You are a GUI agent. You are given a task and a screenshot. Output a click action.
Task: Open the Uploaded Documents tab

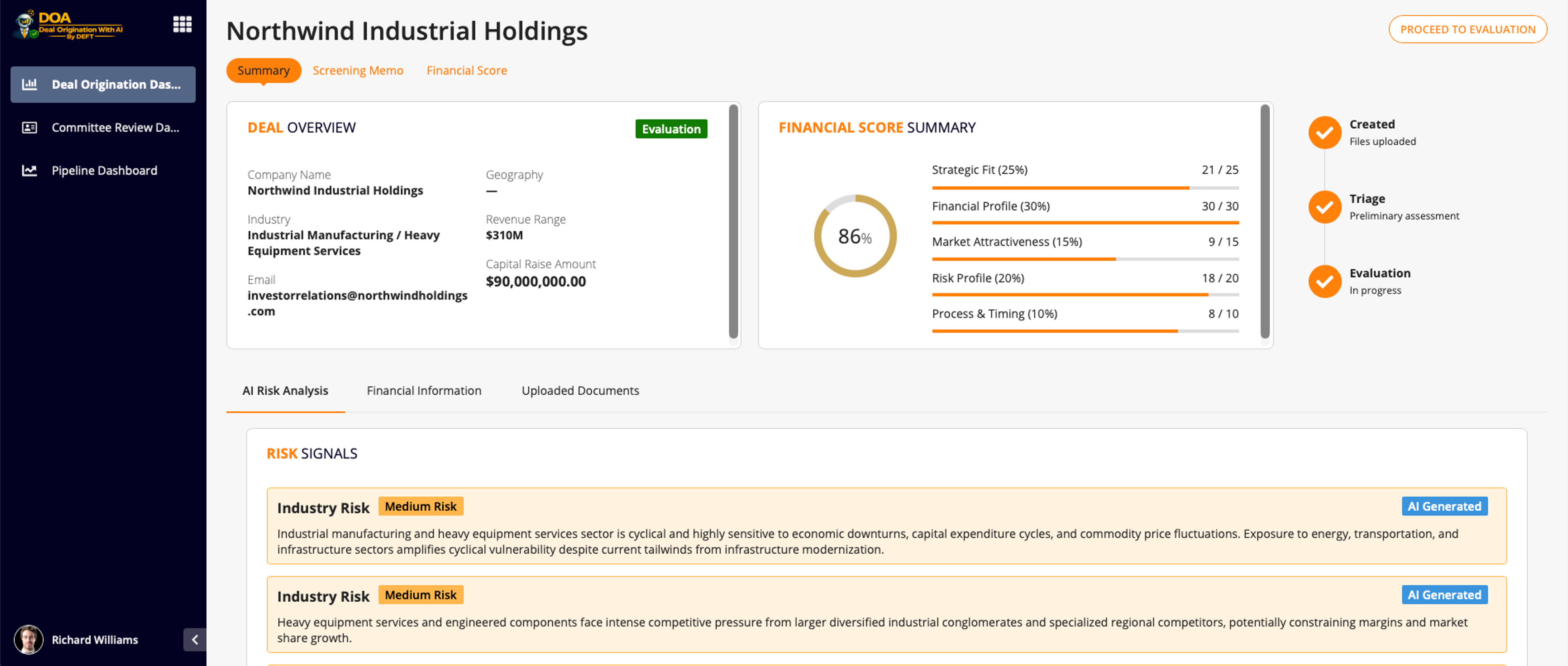[x=580, y=391]
